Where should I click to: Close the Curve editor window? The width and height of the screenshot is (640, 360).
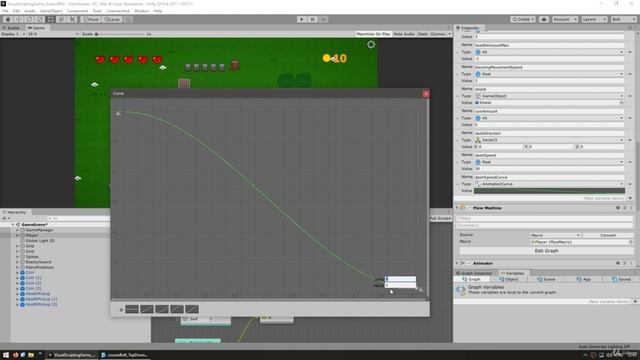pyautogui.click(x=426, y=93)
